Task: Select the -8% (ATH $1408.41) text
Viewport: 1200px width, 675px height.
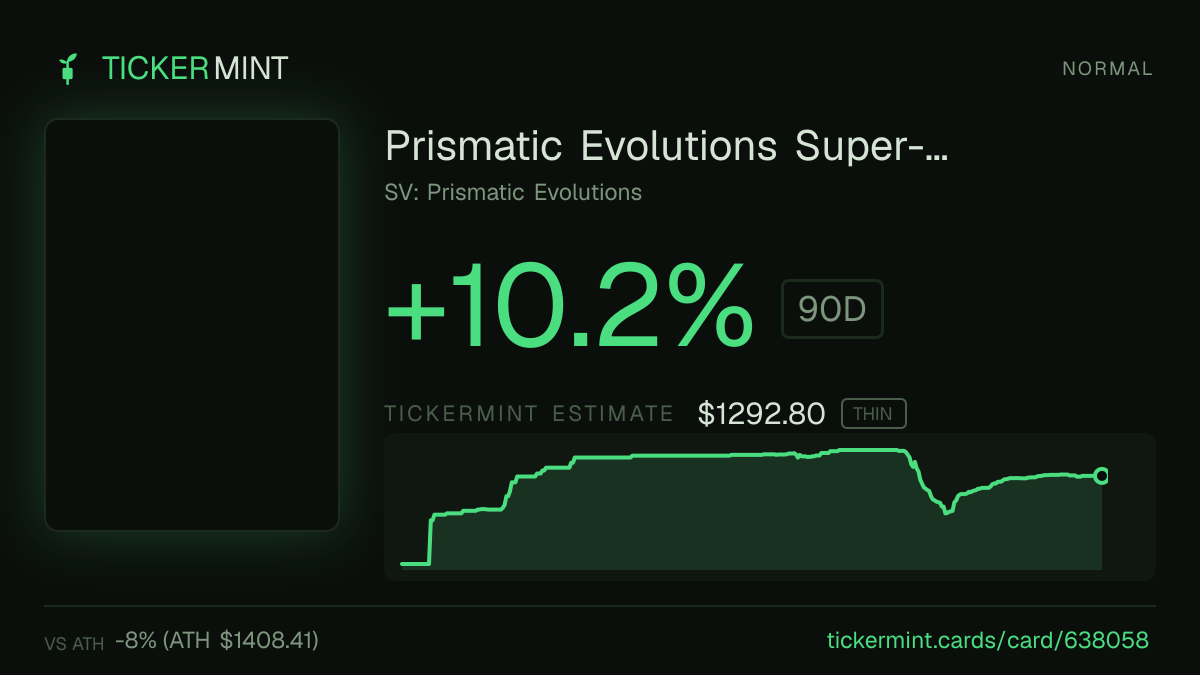Action: [x=217, y=641]
